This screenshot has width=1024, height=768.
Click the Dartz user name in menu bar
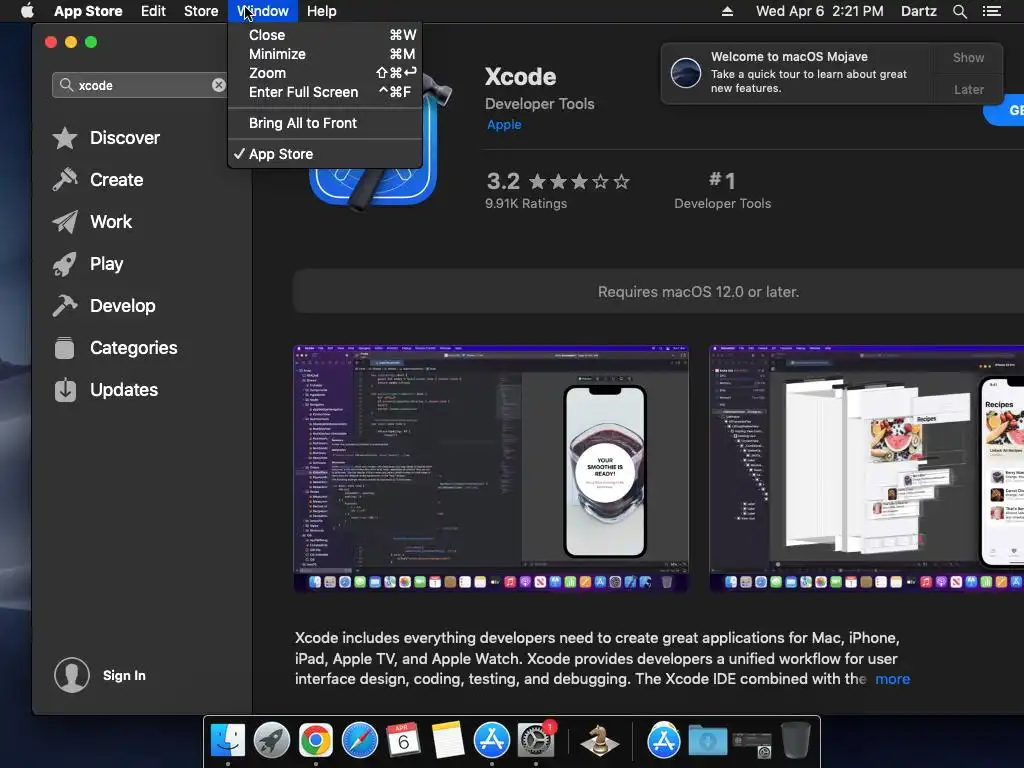pos(918,11)
